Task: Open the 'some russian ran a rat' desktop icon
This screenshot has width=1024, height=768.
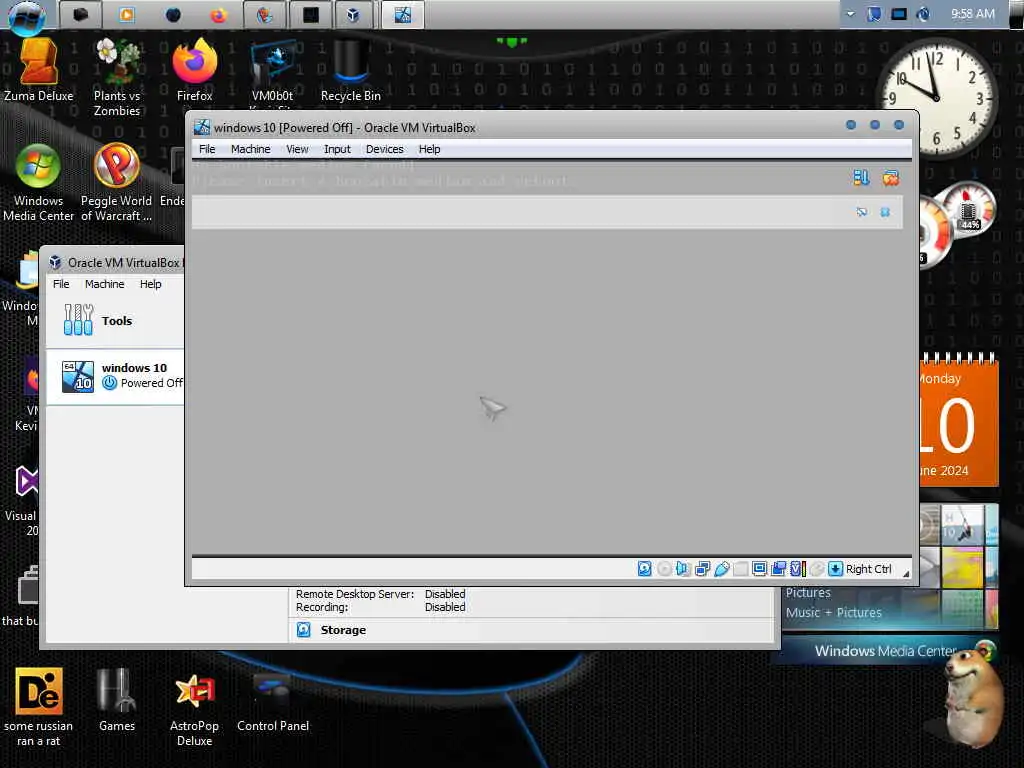Action: tap(38, 708)
